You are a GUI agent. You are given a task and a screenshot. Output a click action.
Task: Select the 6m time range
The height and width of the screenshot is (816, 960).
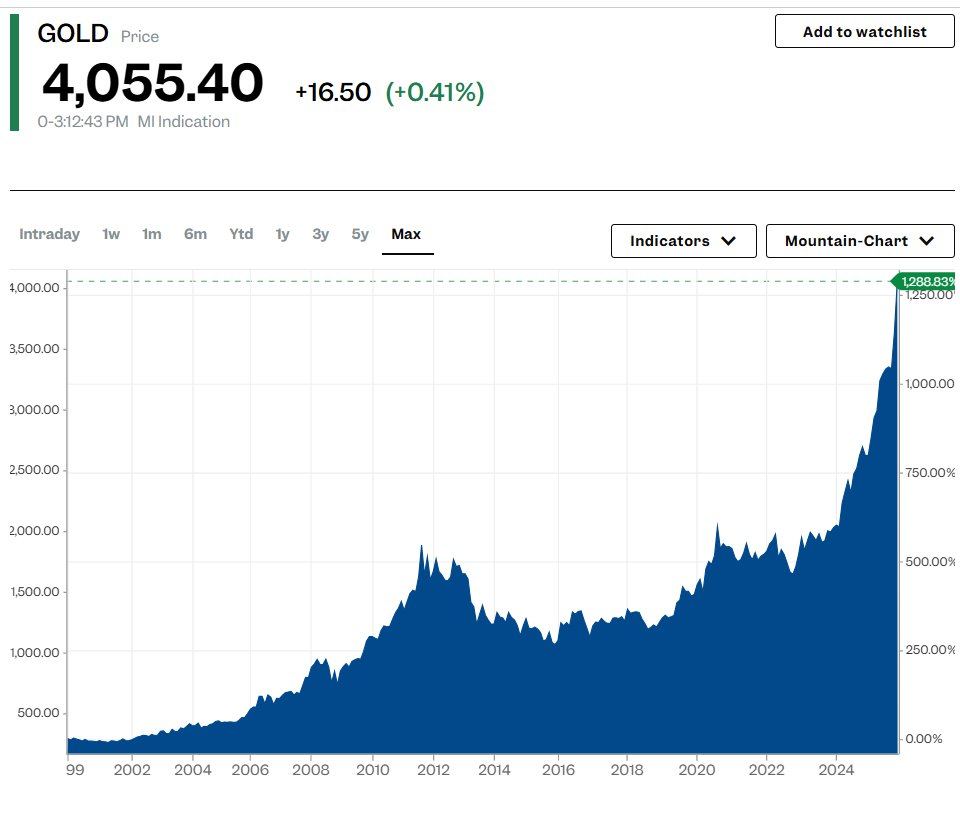pos(195,234)
